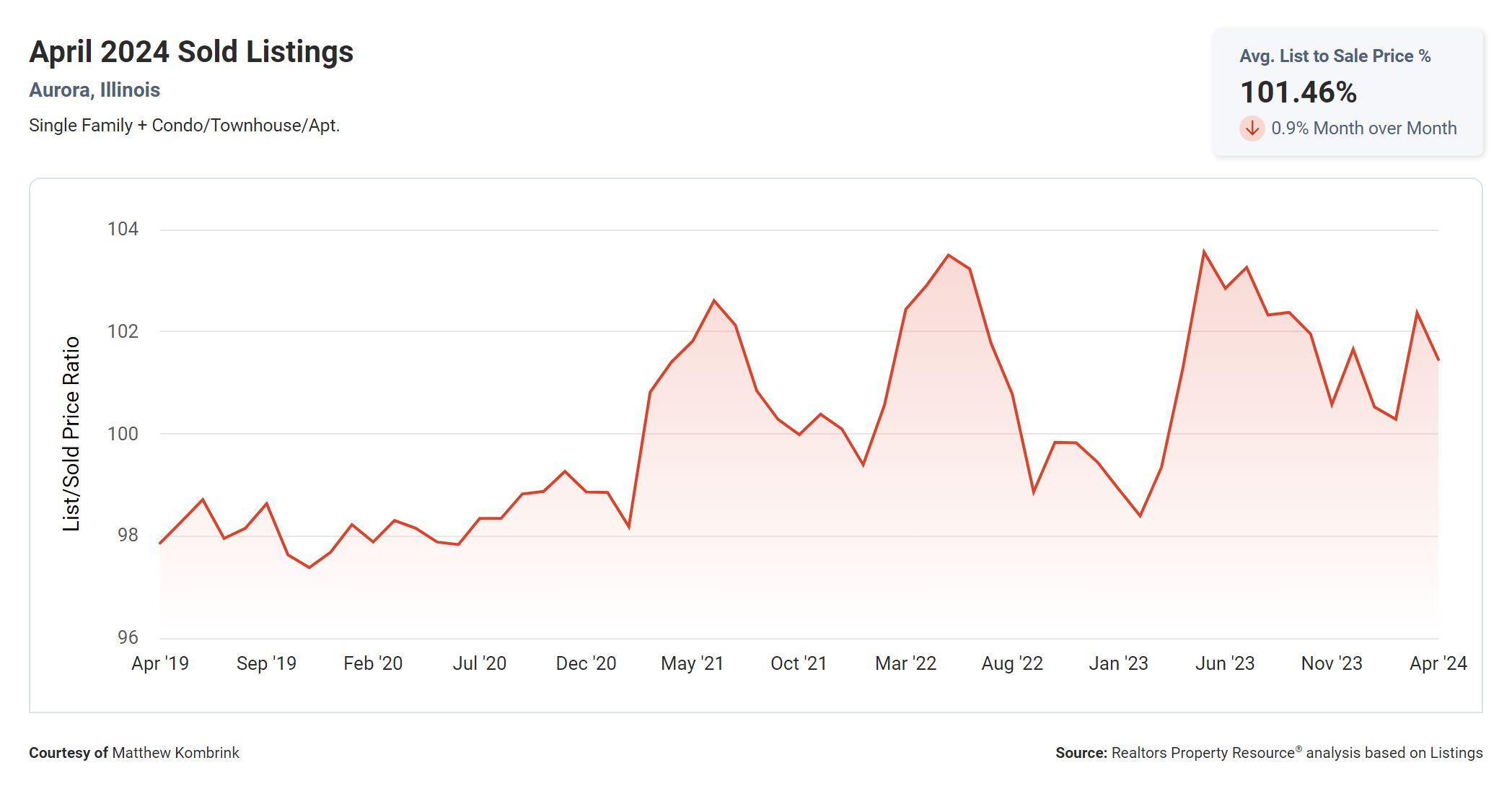Click the Apr '19 x-axis label
This screenshot has width=1512, height=794.
click(160, 663)
